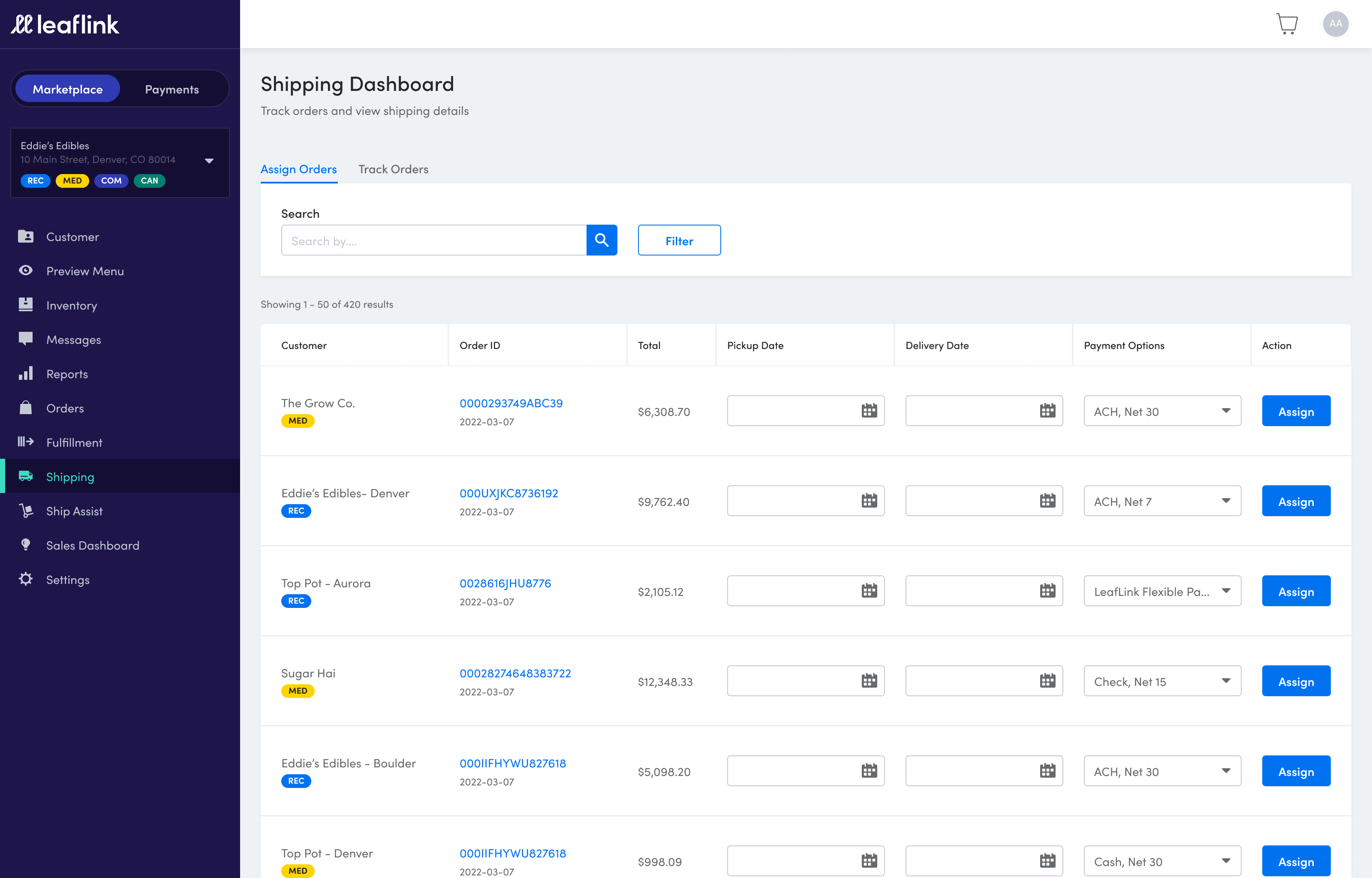Open delivery date calendar for Eddie's Edibles - Boulder
Screen dimensions: 1372x878
1047,771
